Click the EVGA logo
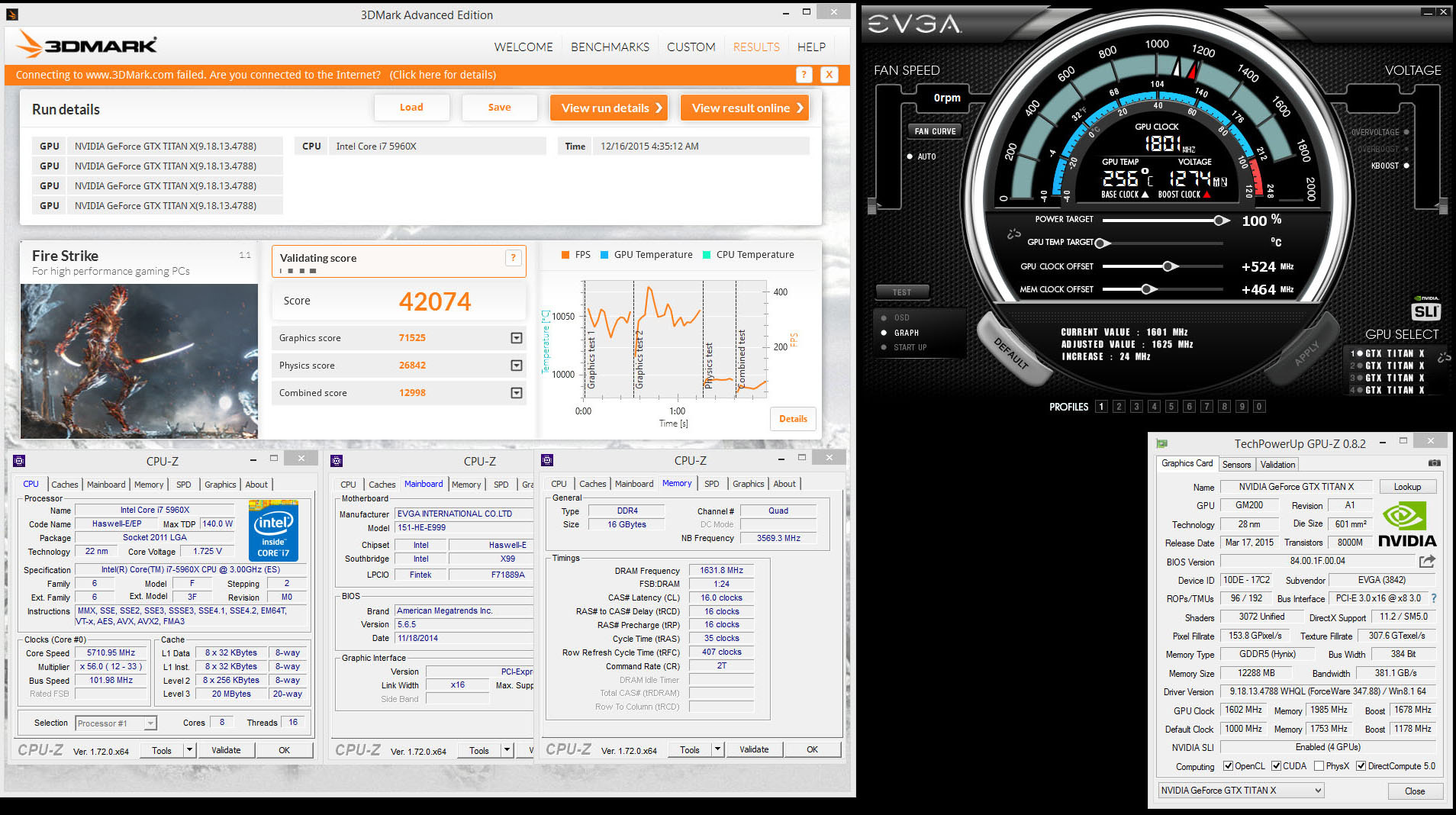The image size is (1456, 815). (x=914, y=25)
